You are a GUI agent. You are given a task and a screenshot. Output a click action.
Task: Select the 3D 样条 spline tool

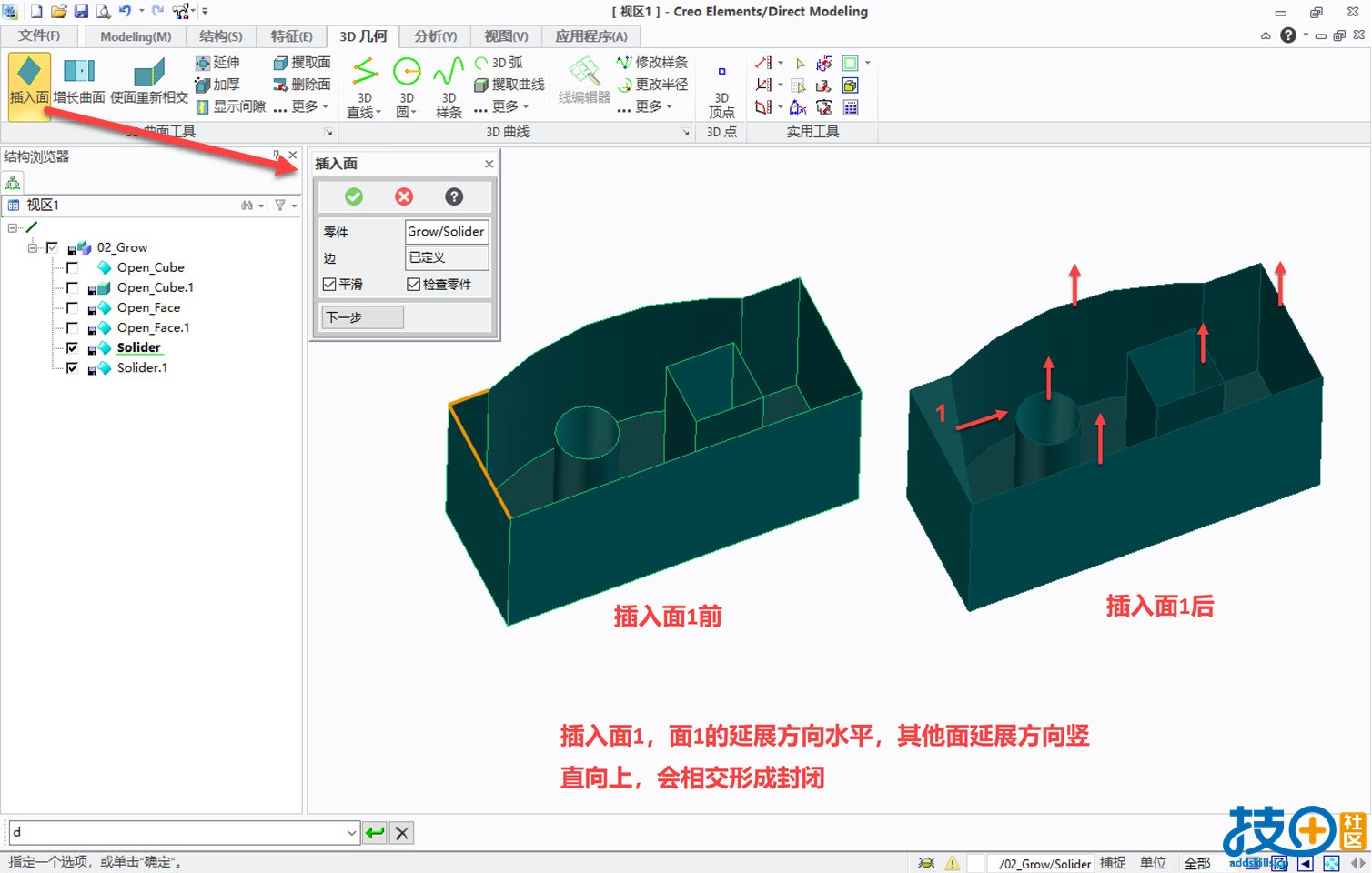(x=449, y=86)
